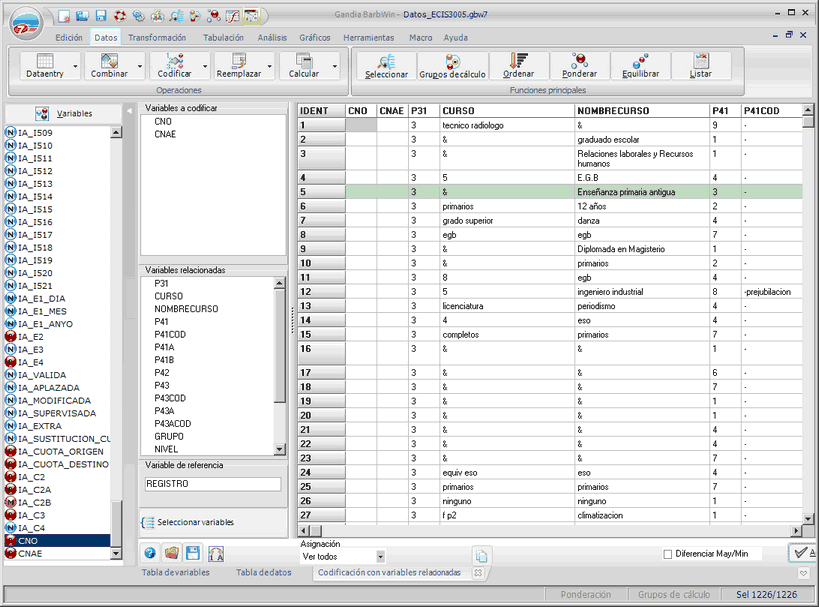Click the Ordenar sort icon
The height and width of the screenshot is (607, 819).
pyautogui.click(x=518, y=61)
